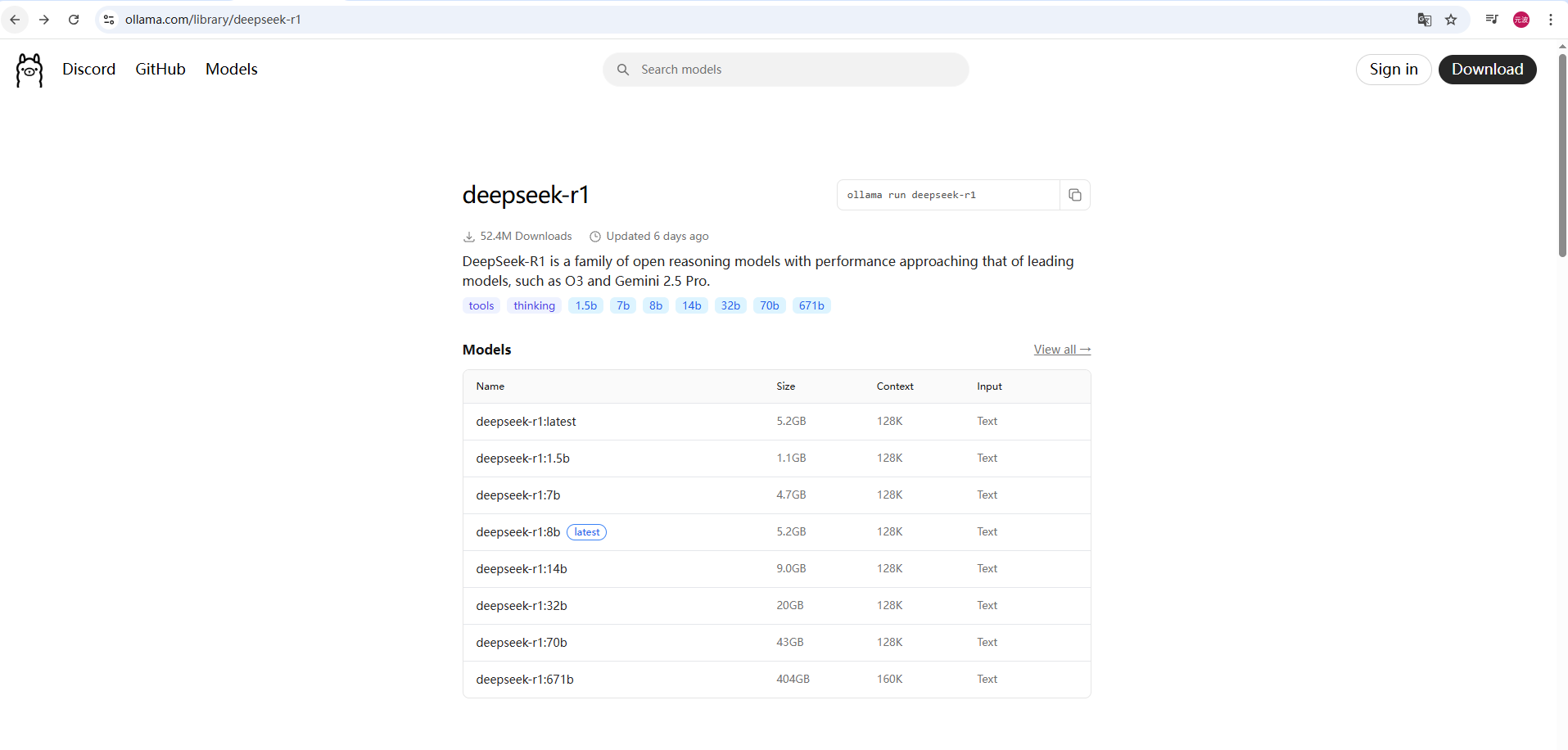This screenshot has height=750, width=1568.
Task: Click the Models section heading
Action: click(487, 350)
